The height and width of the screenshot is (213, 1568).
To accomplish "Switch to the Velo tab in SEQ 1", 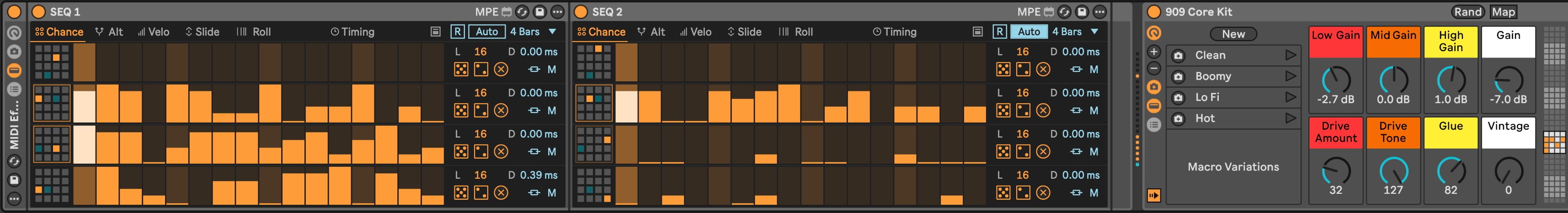I will pyautogui.click(x=154, y=32).
